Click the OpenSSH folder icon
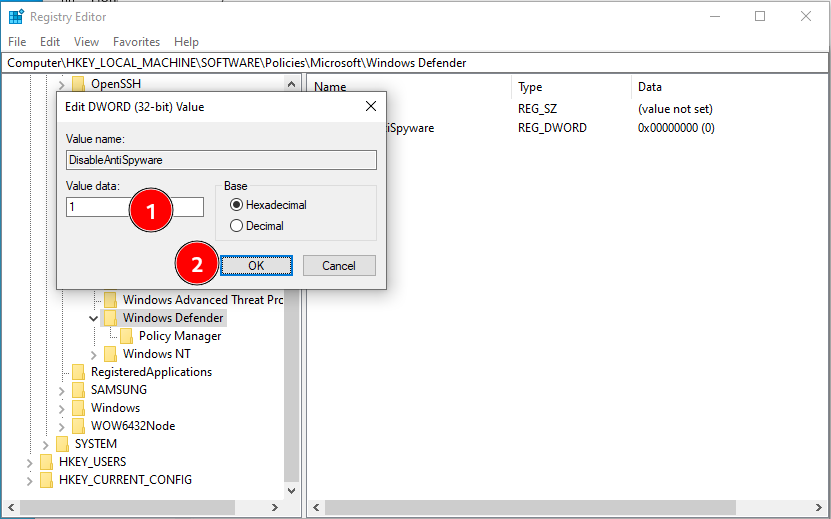 click(x=78, y=84)
